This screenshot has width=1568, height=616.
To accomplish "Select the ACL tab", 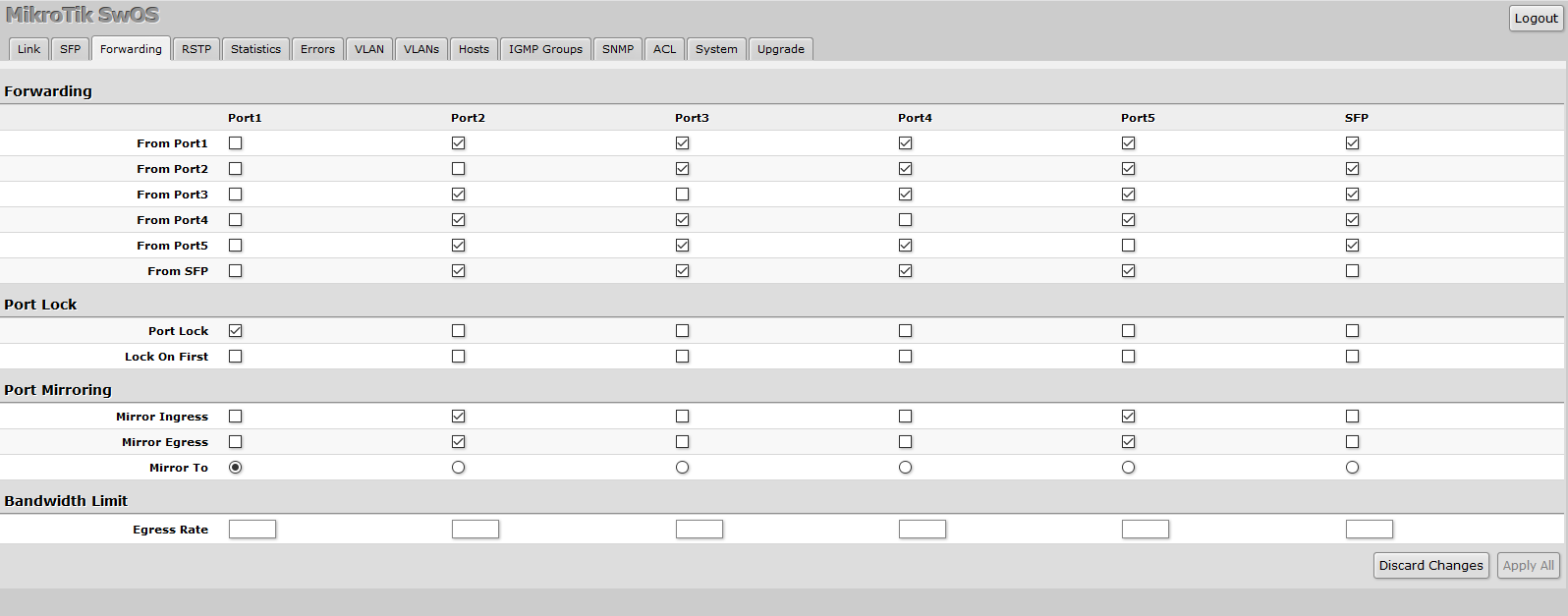I will tap(665, 49).
